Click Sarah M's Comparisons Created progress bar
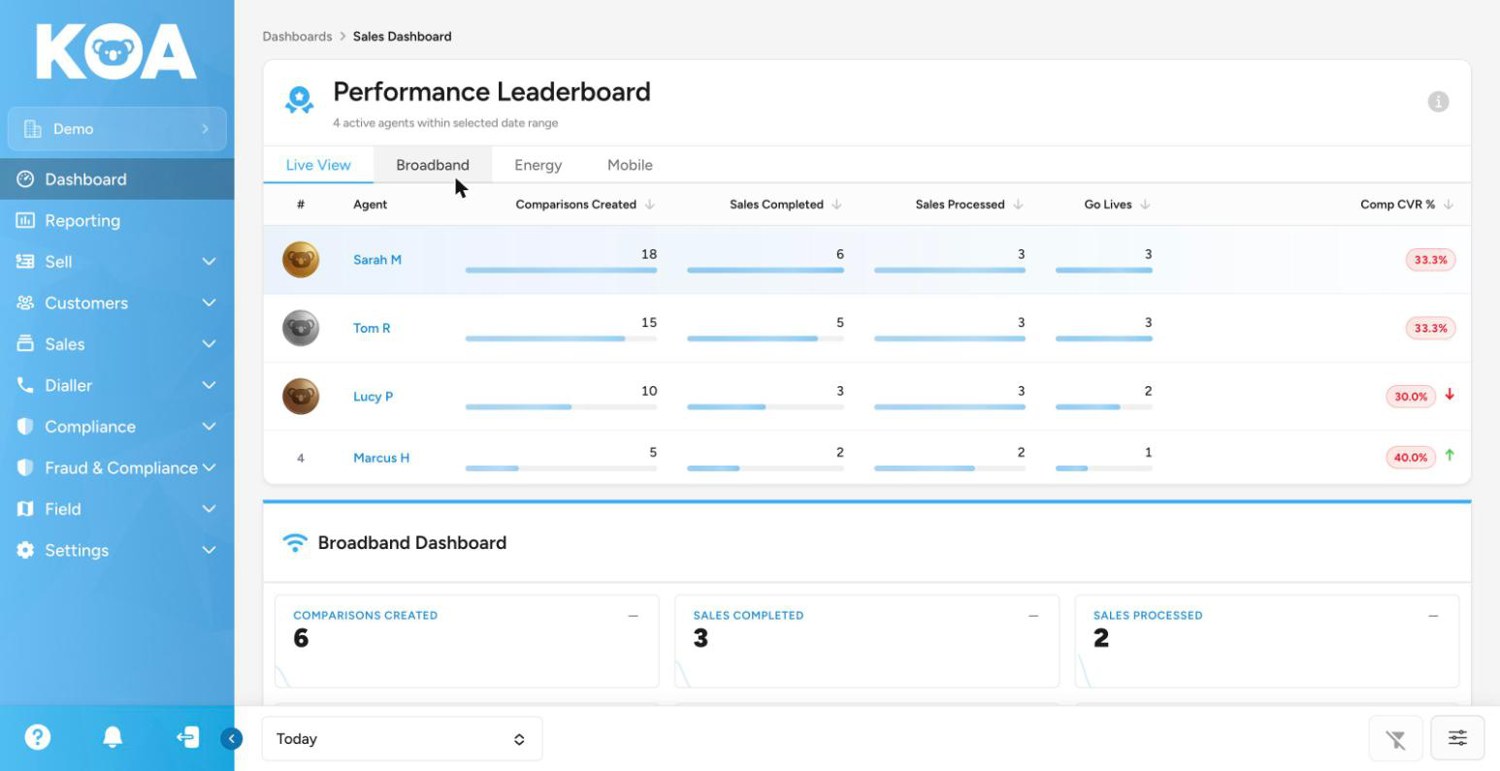The height and width of the screenshot is (771, 1500). tap(561, 270)
